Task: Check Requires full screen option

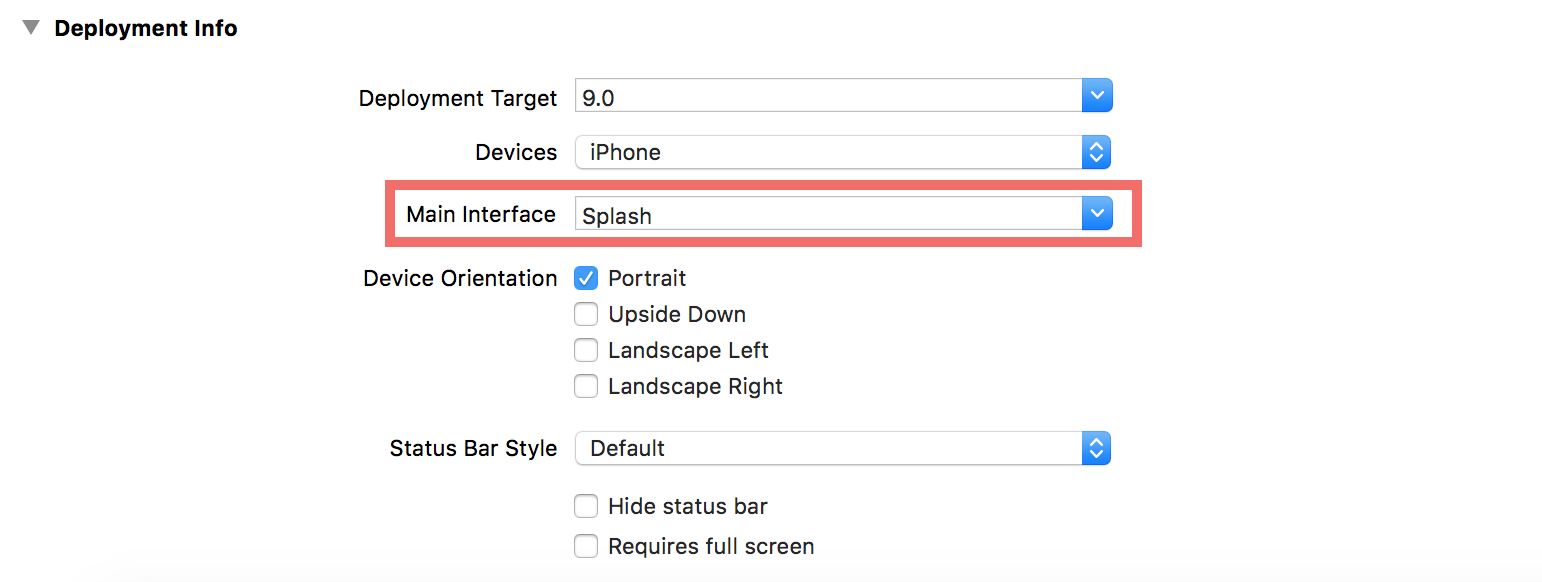Action: click(x=586, y=546)
